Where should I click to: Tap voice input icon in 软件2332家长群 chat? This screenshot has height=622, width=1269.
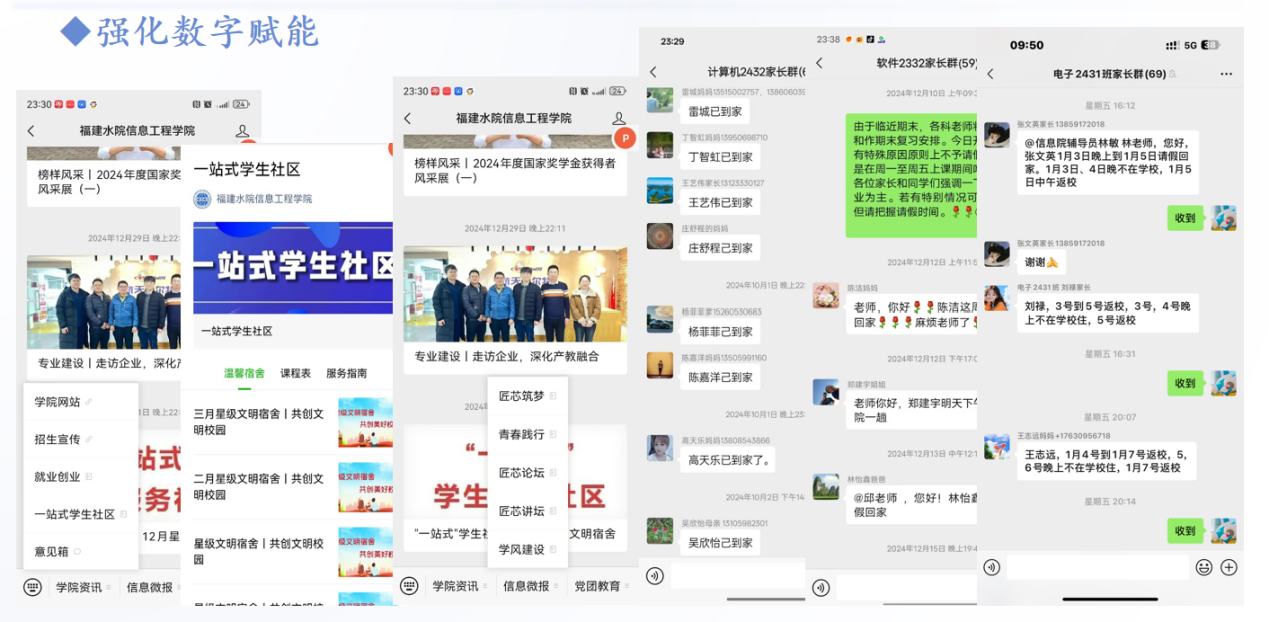point(821,588)
